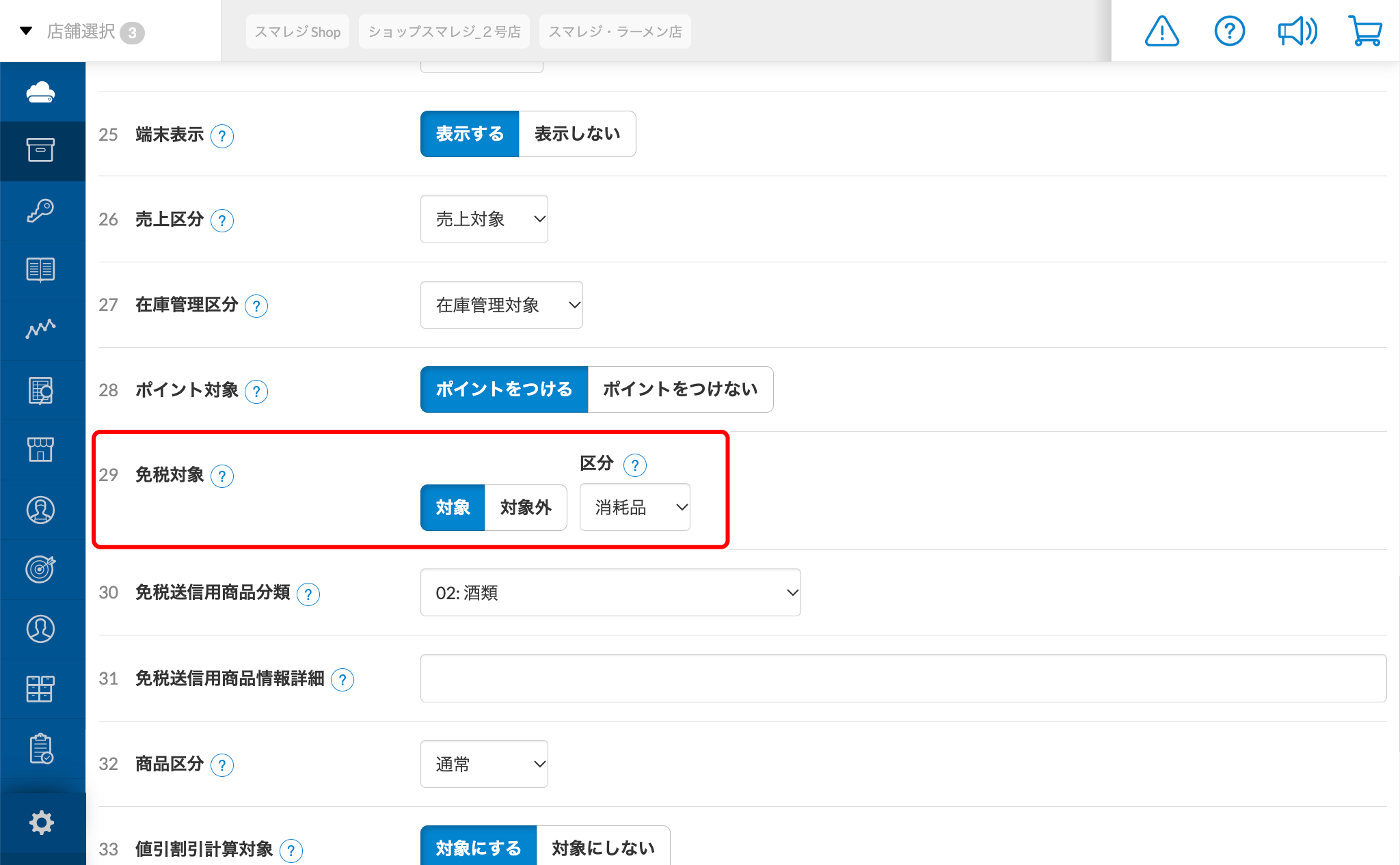The height and width of the screenshot is (865, 1400).
Task: Click the cloud home icon in sidebar
Action: (41, 92)
